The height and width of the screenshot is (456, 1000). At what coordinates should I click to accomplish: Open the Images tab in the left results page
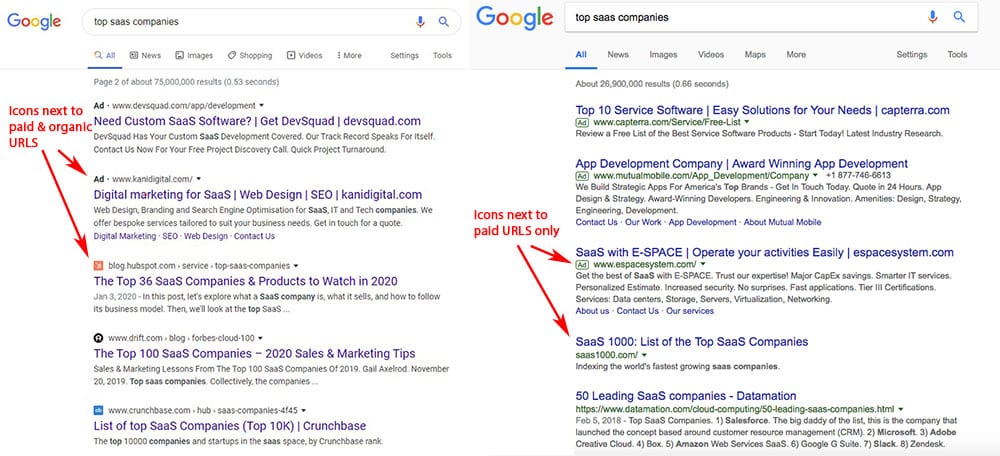point(195,55)
